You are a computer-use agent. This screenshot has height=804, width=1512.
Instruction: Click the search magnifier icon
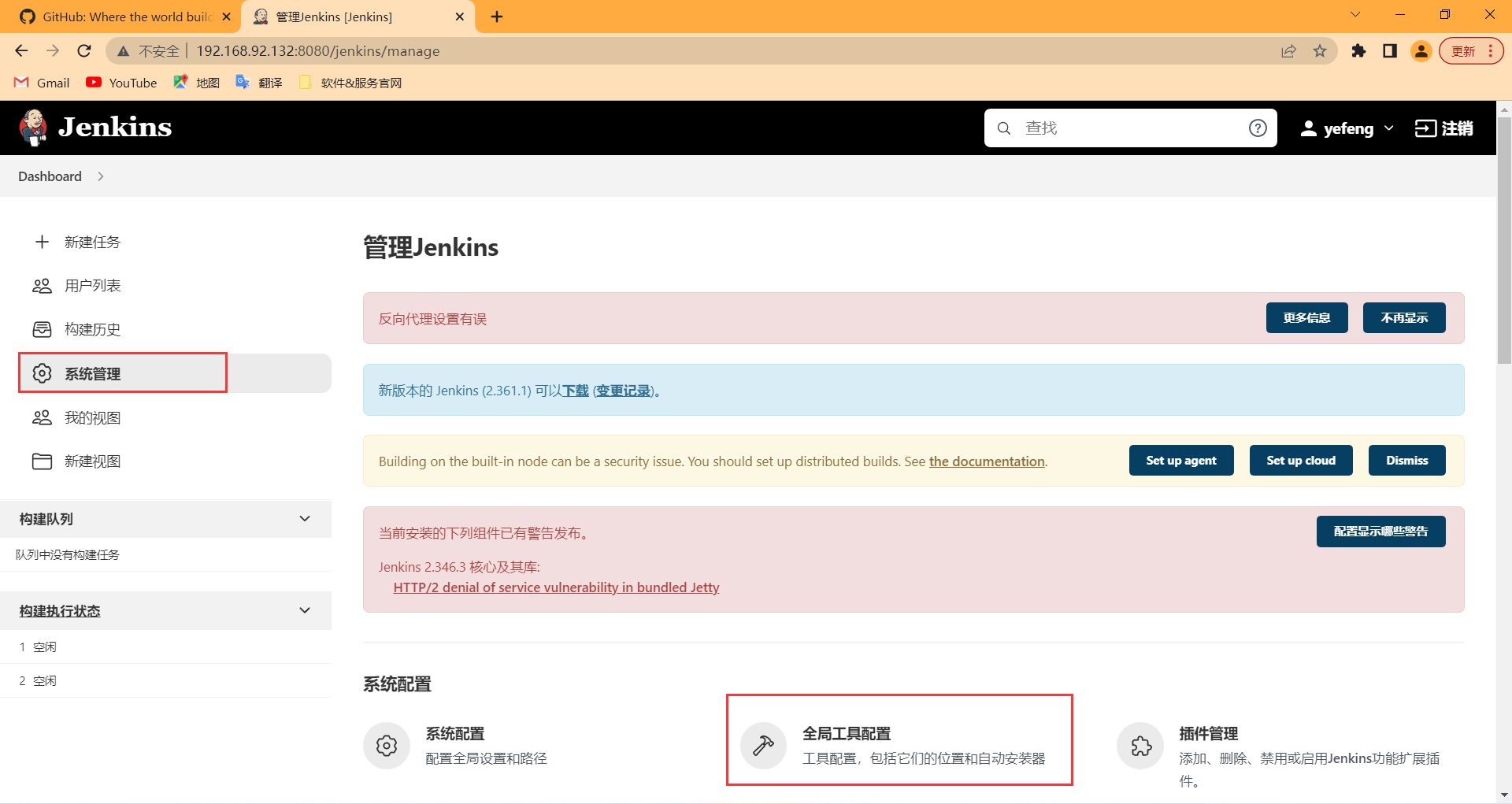tap(1004, 128)
